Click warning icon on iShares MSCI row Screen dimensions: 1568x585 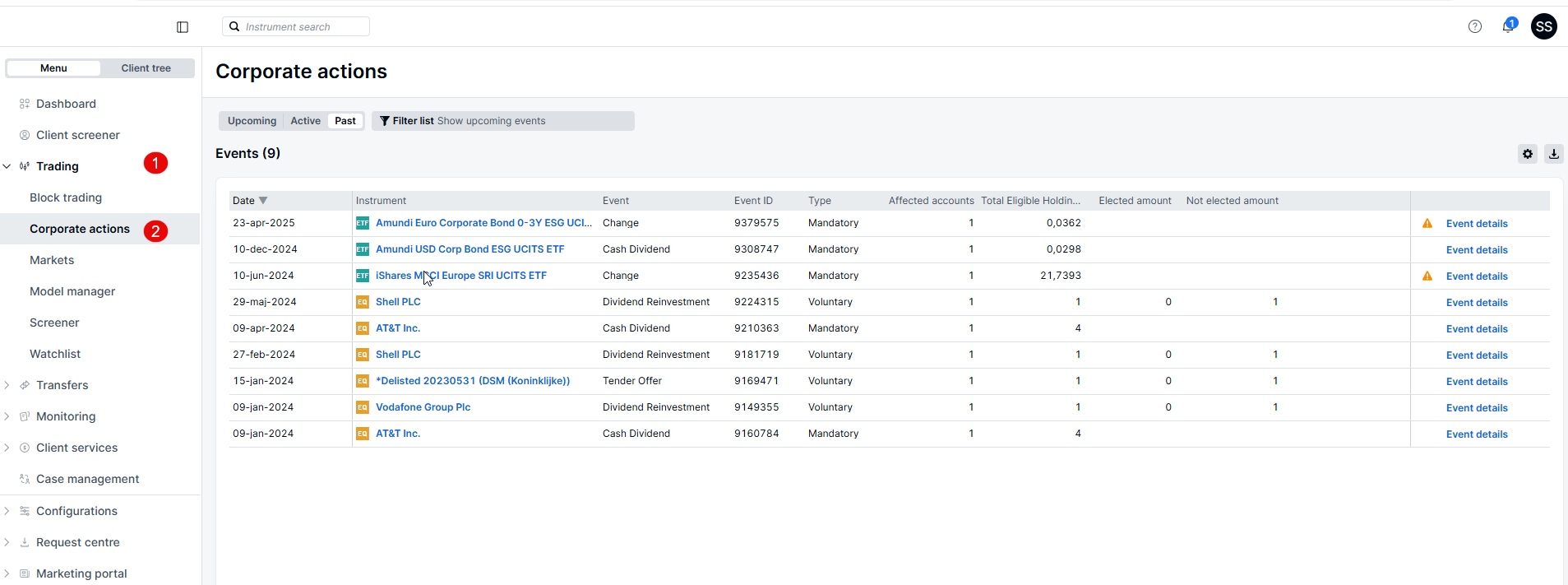pyautogui.click(x=1427, y=276)
